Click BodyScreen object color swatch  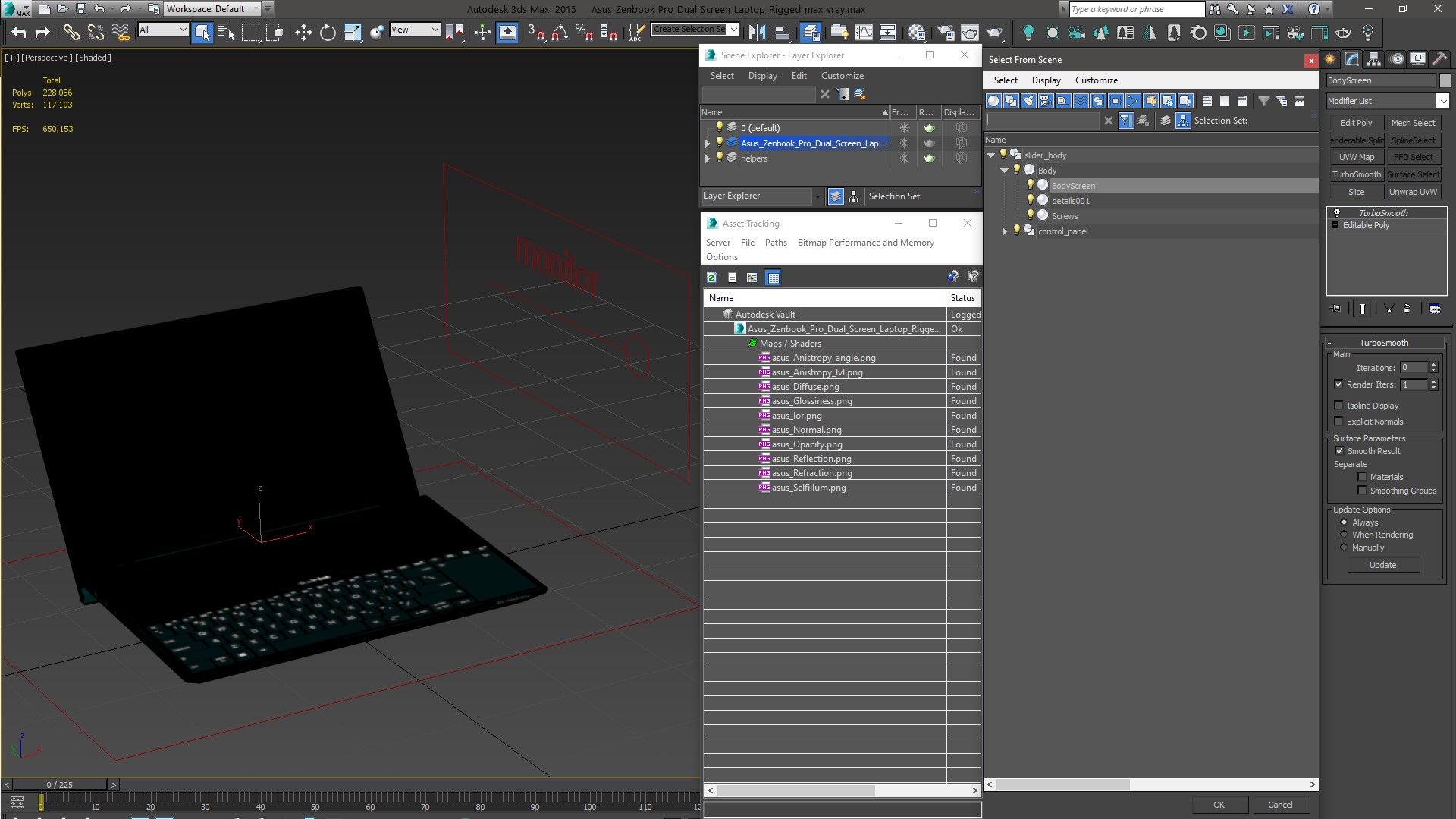(x=1445, y=80)
